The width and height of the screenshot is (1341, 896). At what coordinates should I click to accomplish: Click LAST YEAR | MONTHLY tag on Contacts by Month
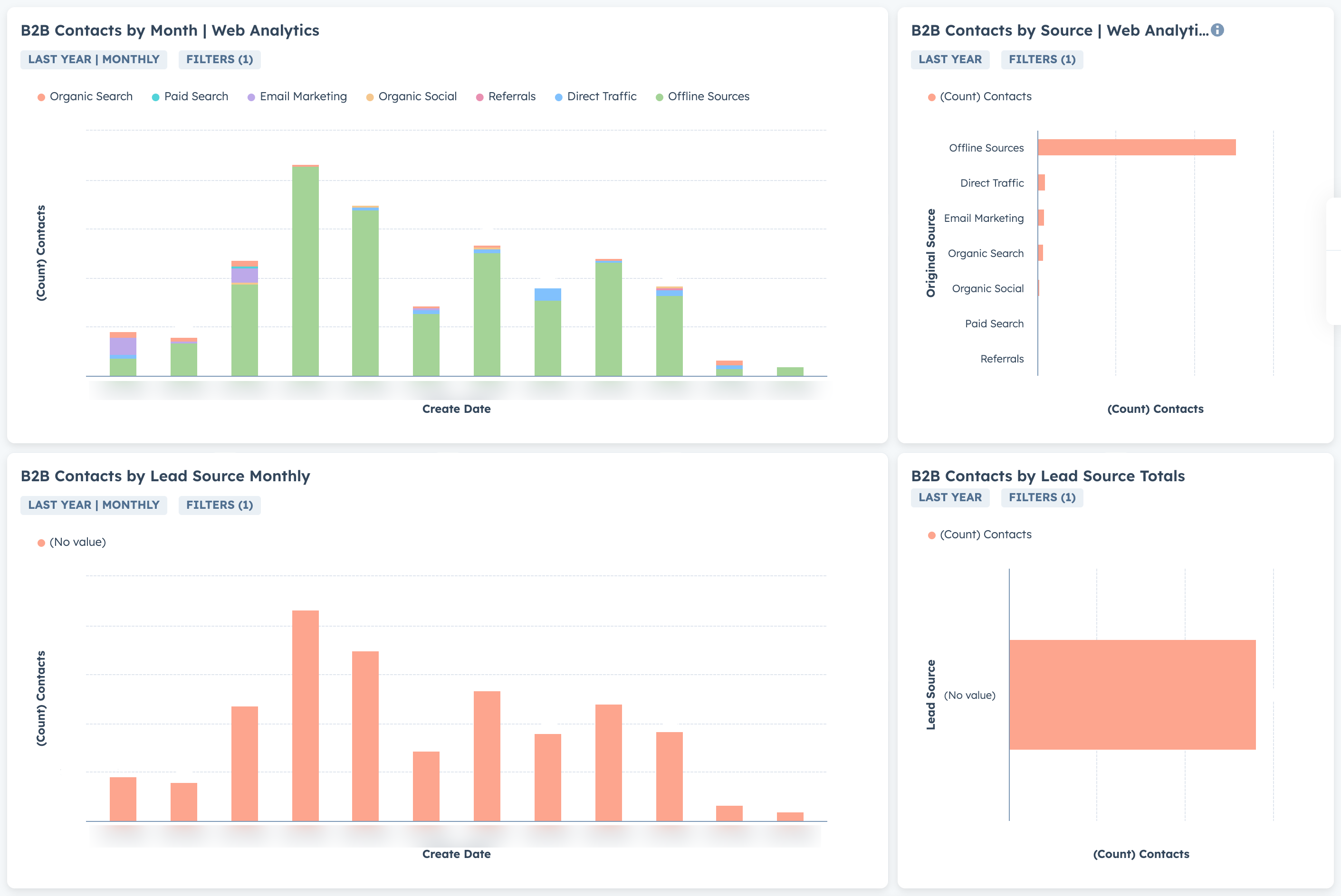tap(94, 59)
